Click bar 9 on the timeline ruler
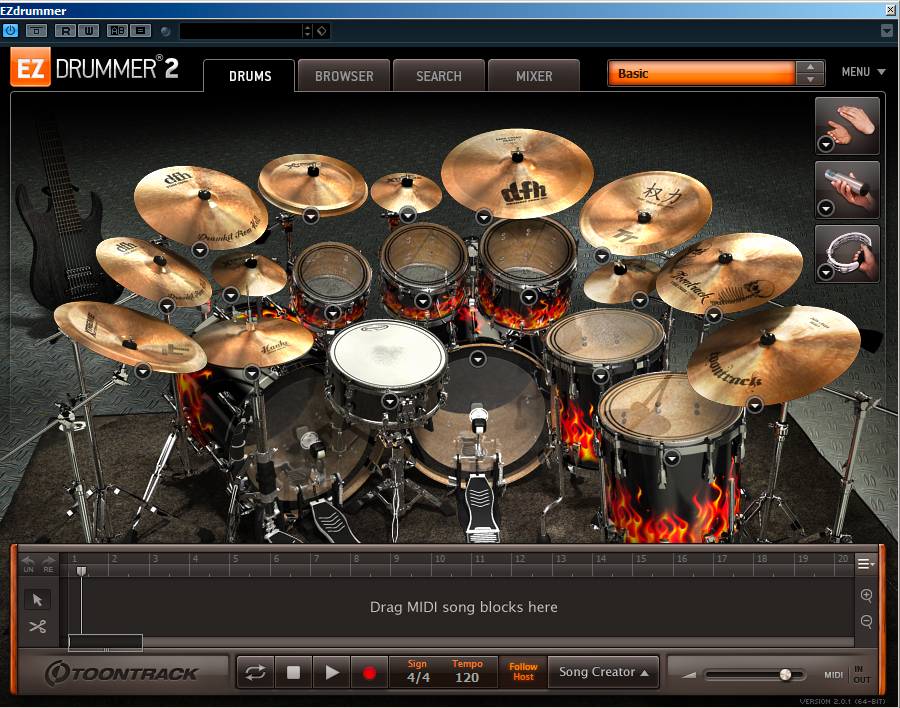 pos(396,559)
